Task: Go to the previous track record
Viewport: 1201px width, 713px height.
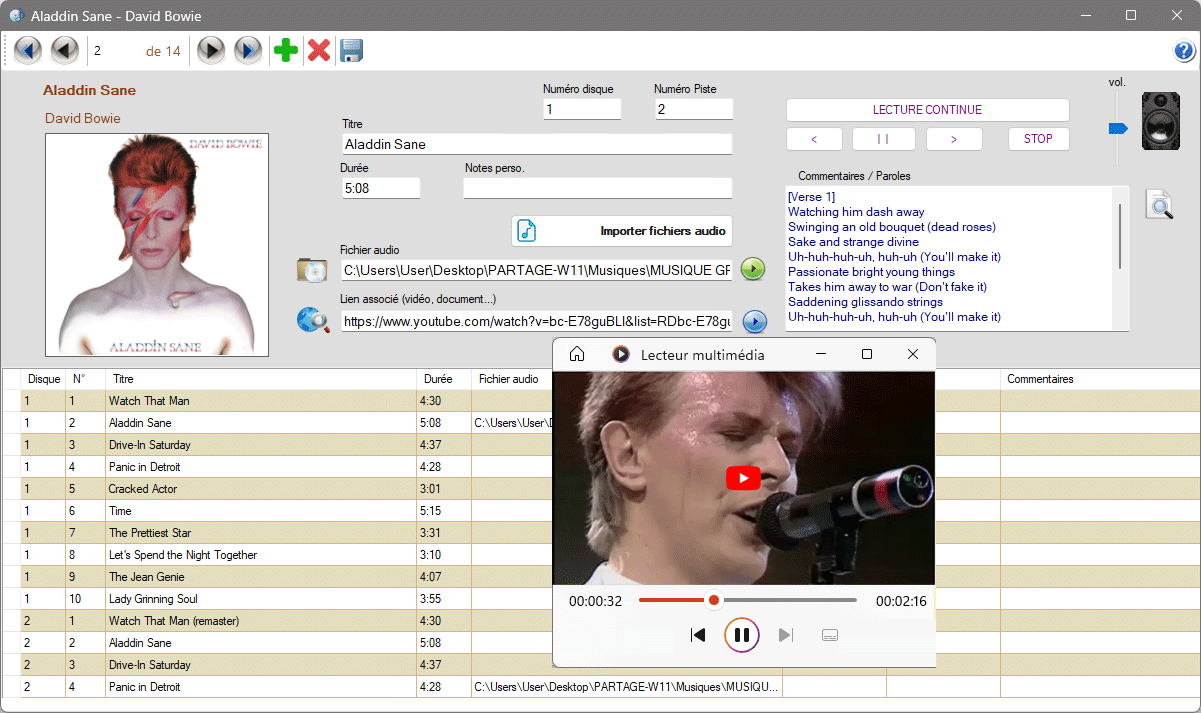Action: coord(65,50)
